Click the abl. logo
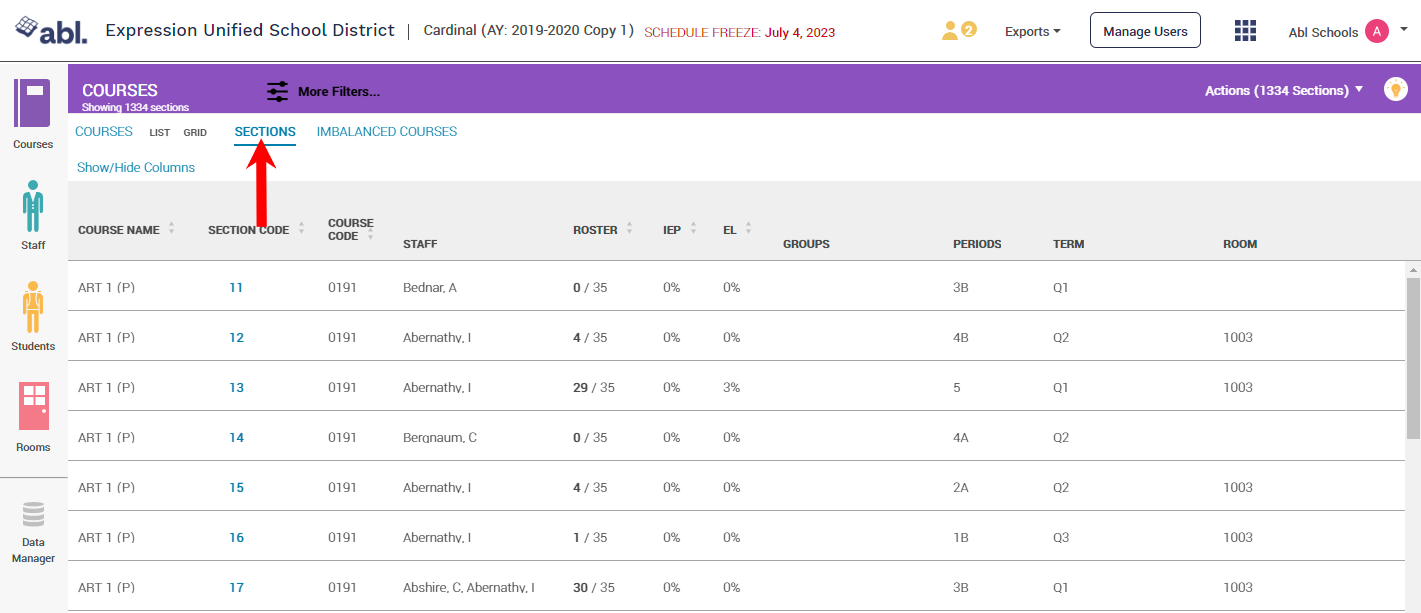This screenshot has width=1421, height=613. pyautogui.click(x=52, y=31)
